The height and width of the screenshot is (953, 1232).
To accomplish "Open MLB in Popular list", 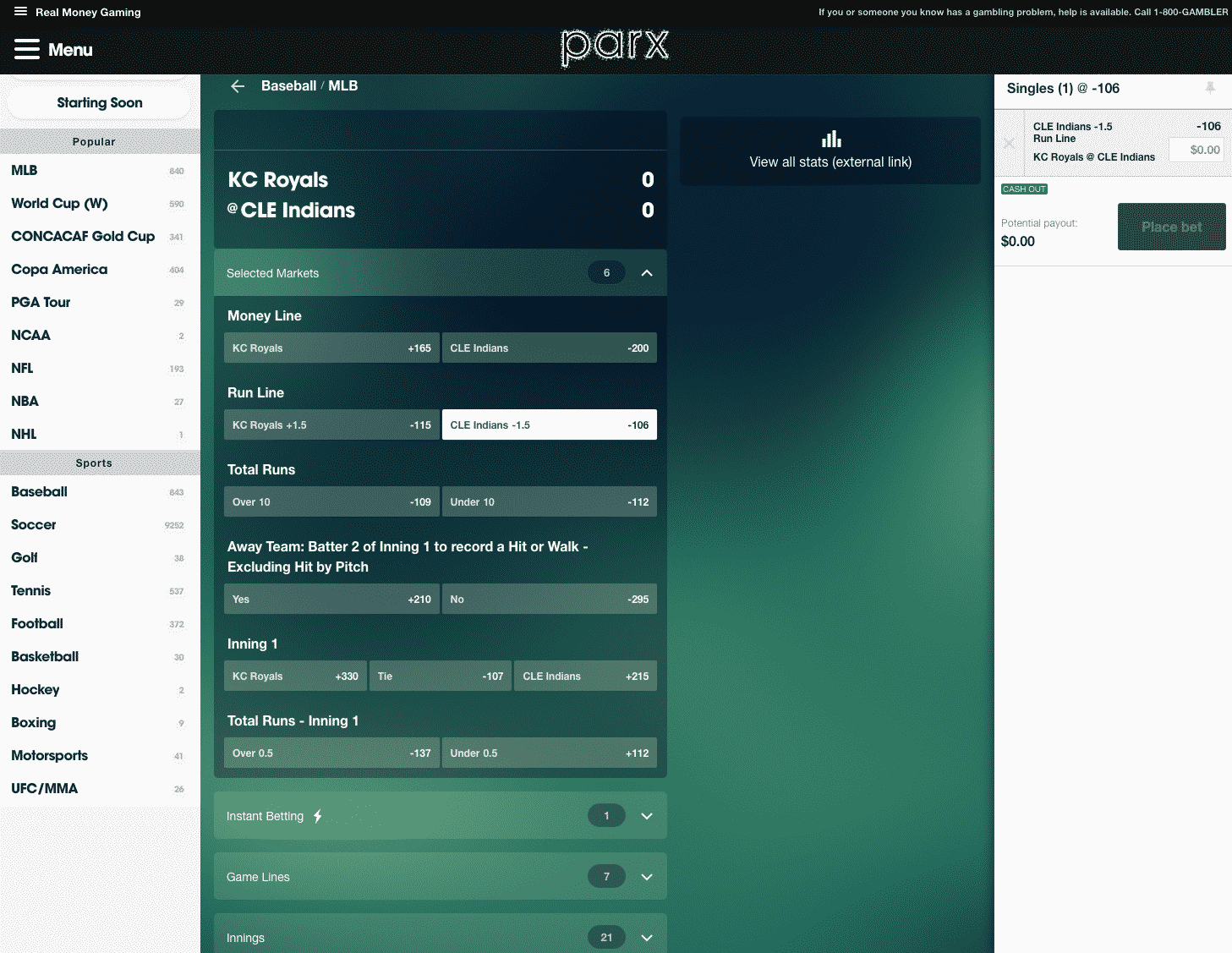I will tap(100, 171).
